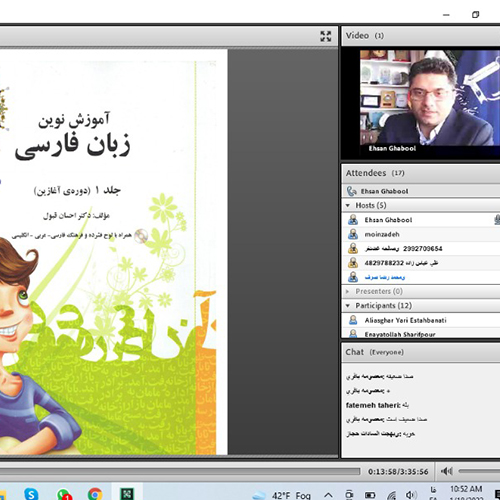Switch the FA input language indicator
The height and width of the screenshot is (500, 500).
coord(433,493)
